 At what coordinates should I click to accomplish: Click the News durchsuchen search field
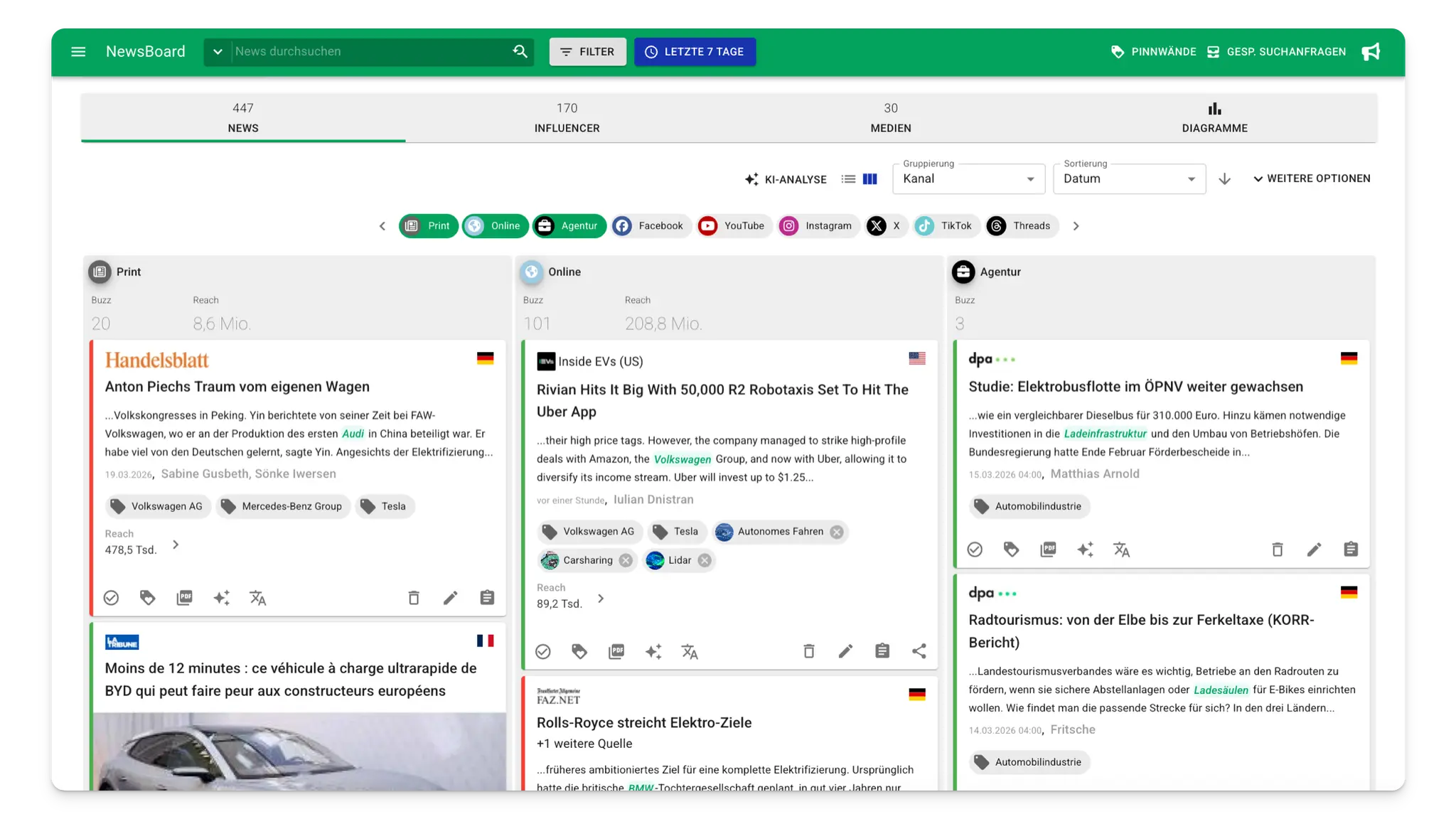pos(370,51)
